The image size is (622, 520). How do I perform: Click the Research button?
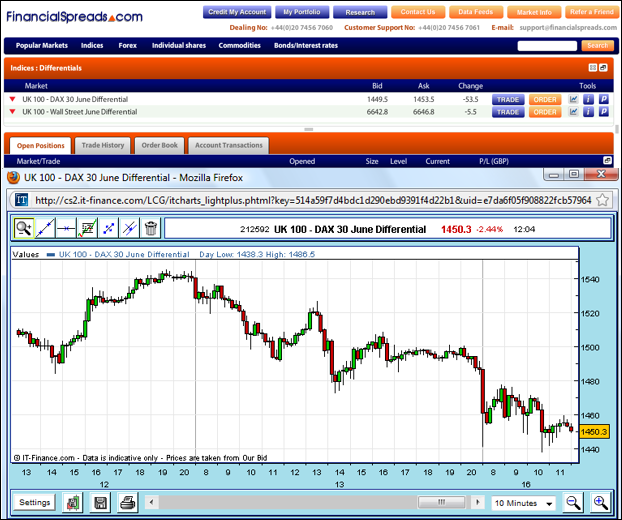tap(360, 12)
